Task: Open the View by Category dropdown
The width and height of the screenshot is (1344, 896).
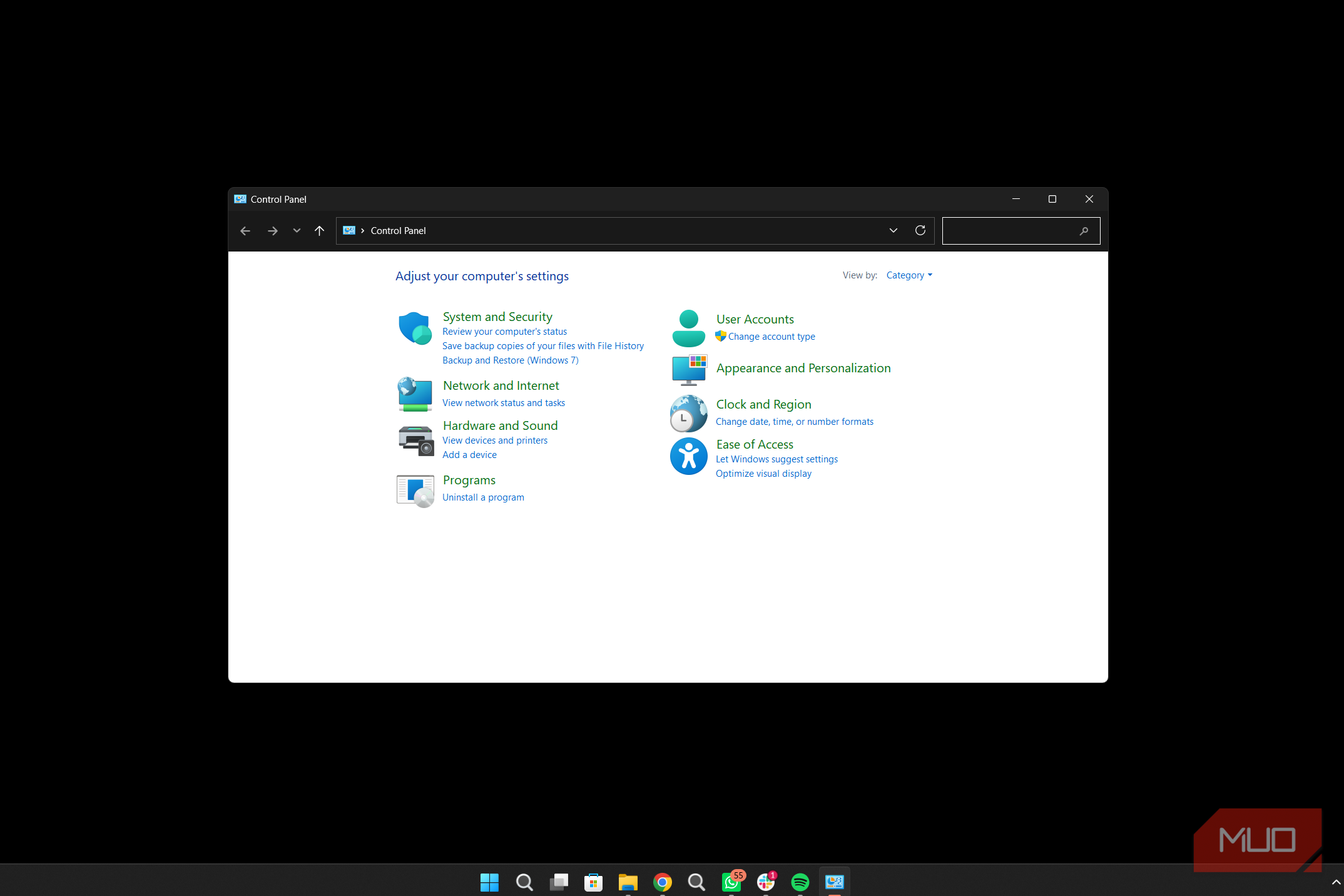Action: pyautogui.click(x=909, y=275)
